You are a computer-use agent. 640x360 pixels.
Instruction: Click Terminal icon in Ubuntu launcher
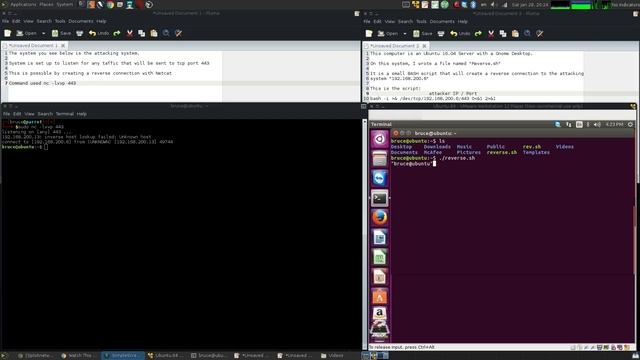[x=379, y=198]
